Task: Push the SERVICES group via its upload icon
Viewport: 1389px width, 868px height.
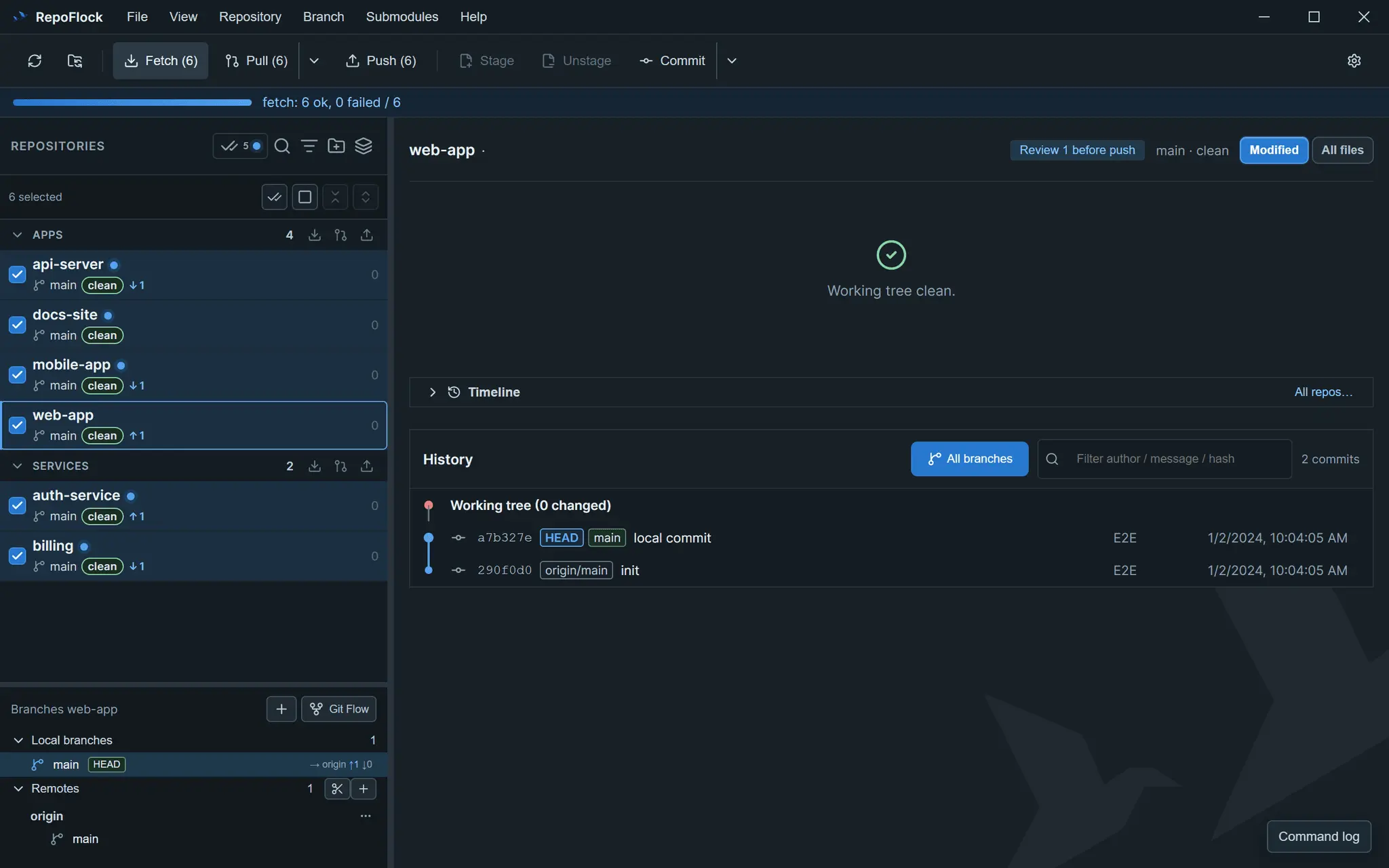Action: pos(366,467)
